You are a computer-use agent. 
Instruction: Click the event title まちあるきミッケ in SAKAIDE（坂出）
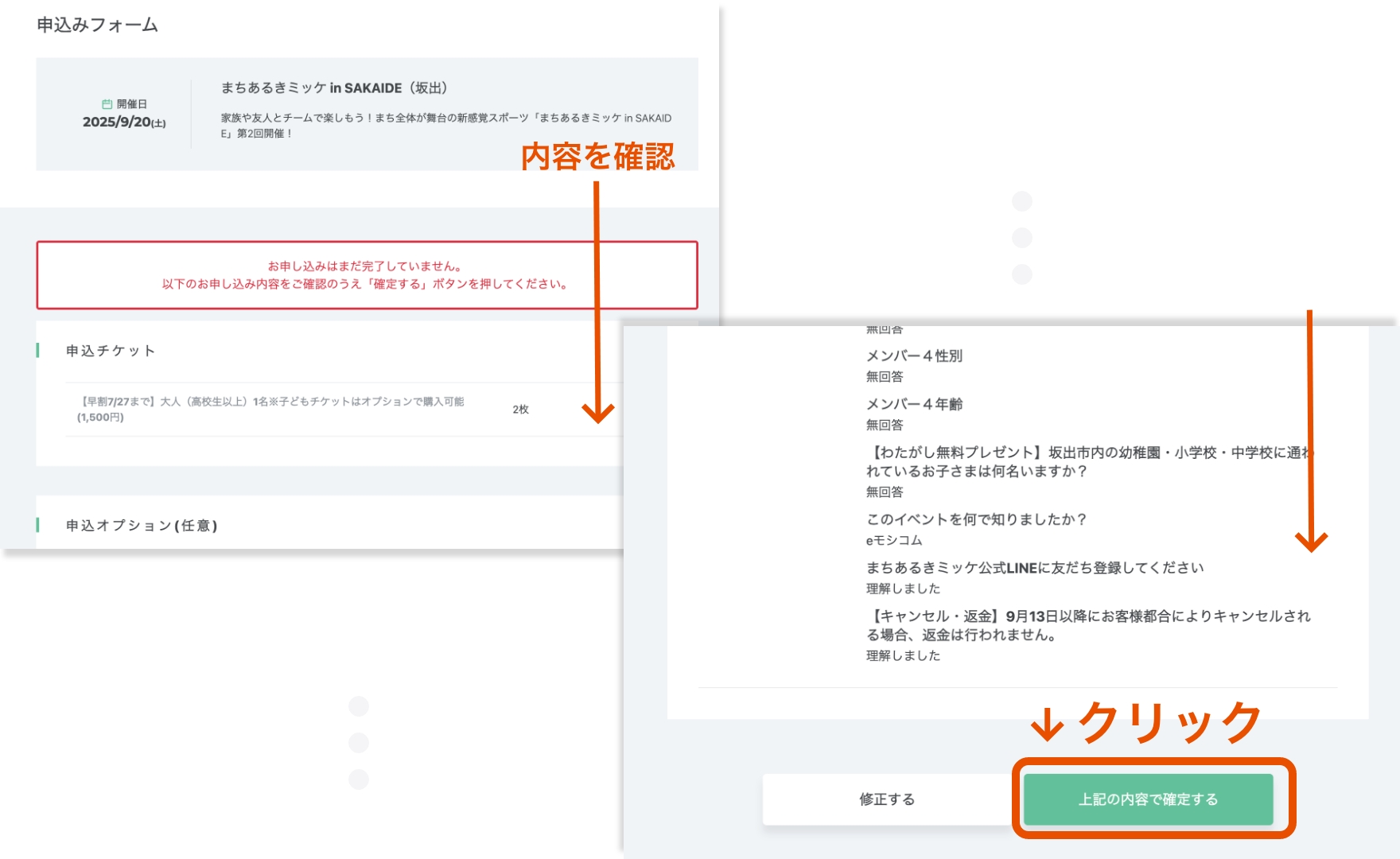[334, 87]
